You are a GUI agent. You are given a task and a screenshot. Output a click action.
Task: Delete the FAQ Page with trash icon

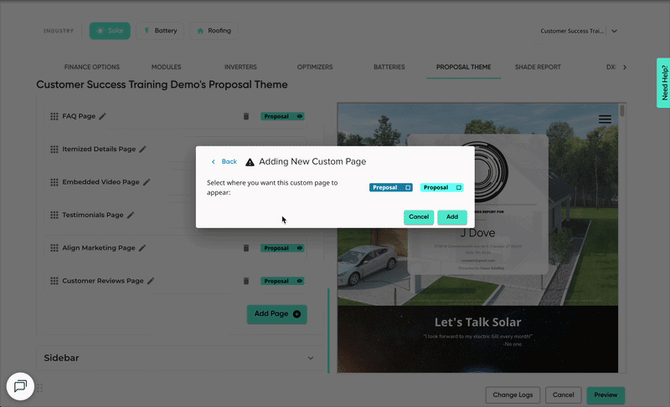click(x=246, y=116)
